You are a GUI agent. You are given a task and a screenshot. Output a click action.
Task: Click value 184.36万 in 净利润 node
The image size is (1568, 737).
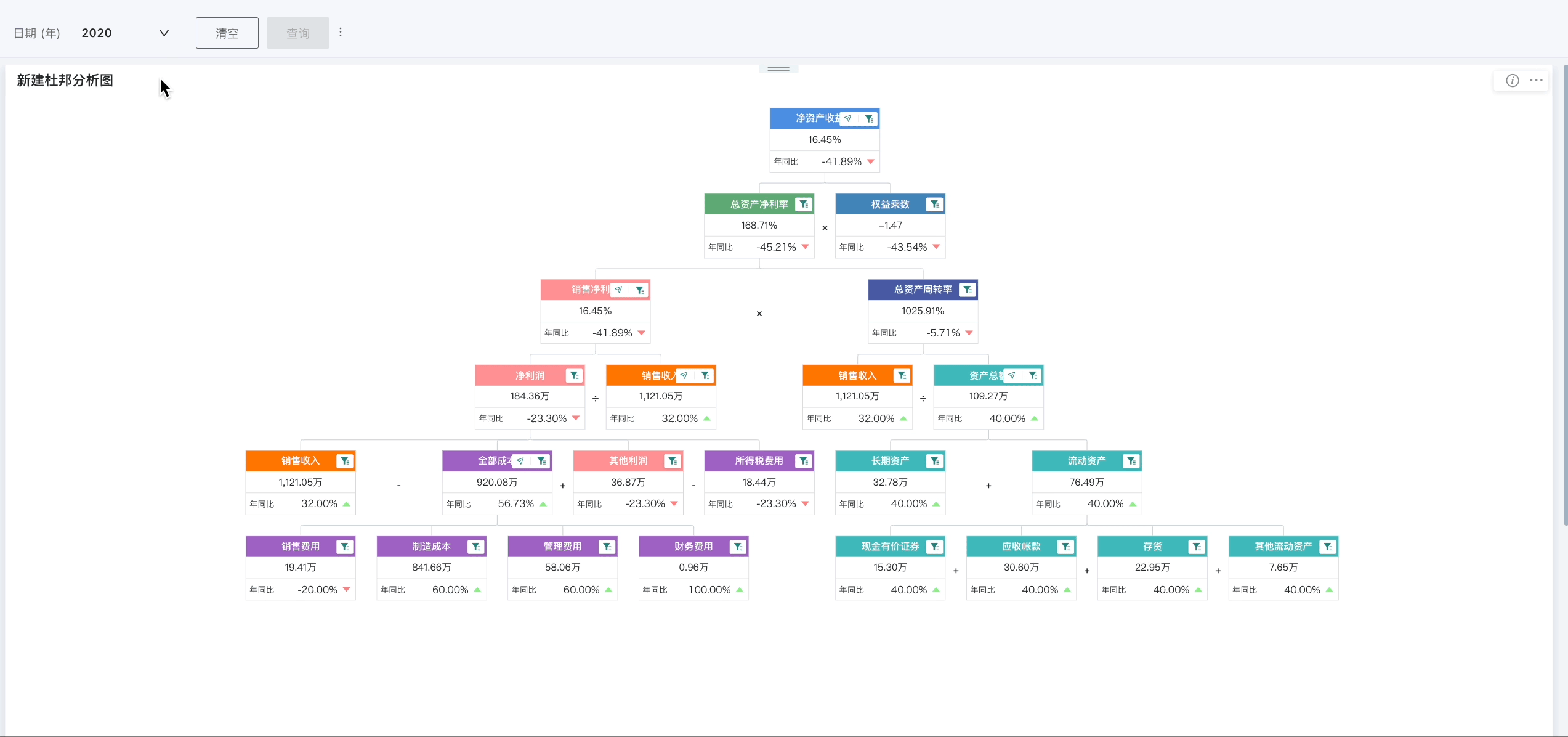click(530, 396)
